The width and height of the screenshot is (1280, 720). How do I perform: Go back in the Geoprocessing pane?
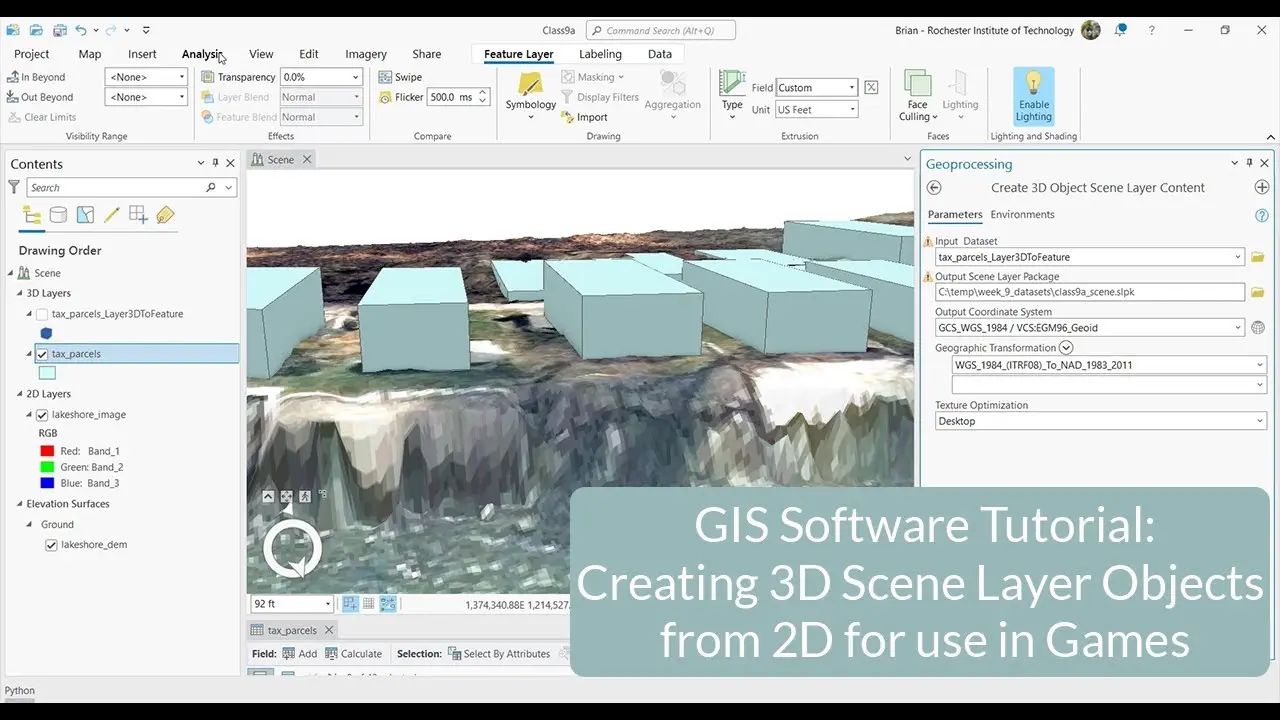pyautogui.click(x=934, y=187)
